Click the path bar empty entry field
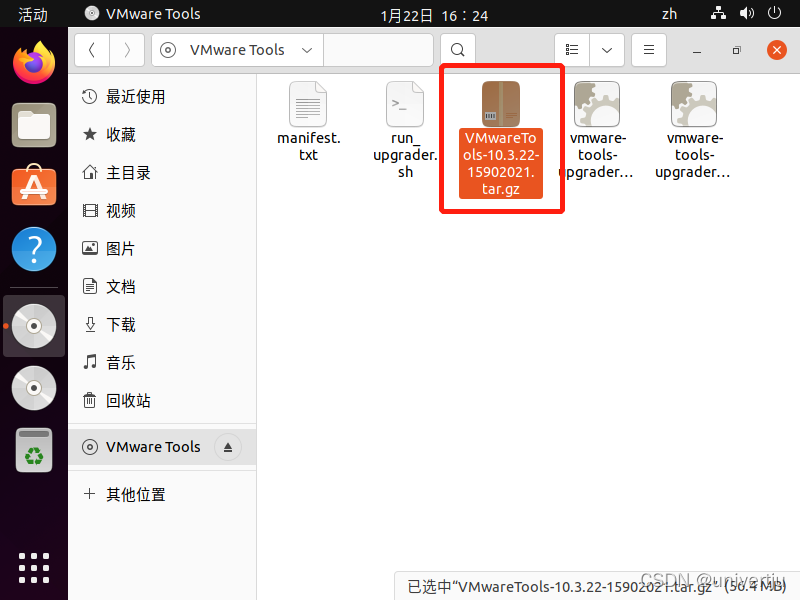 tap(378, 50)
